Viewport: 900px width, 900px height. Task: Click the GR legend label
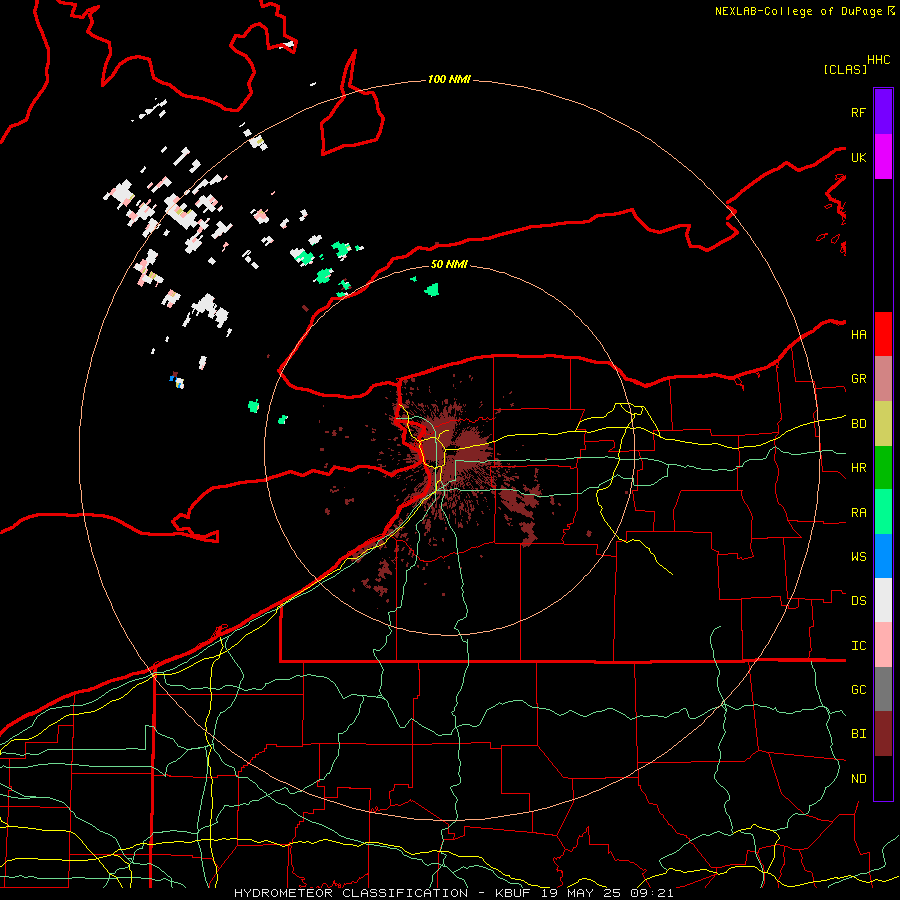click(858, 379)
